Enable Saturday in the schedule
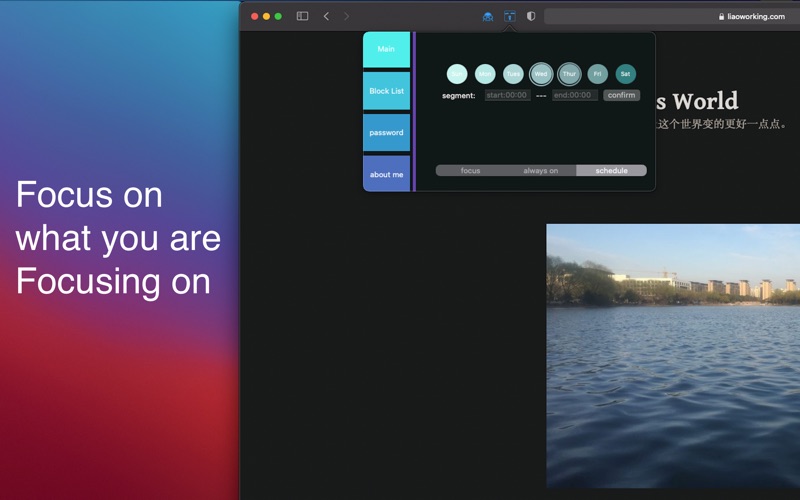Screen dimensions: 800x500 point(625,73)
